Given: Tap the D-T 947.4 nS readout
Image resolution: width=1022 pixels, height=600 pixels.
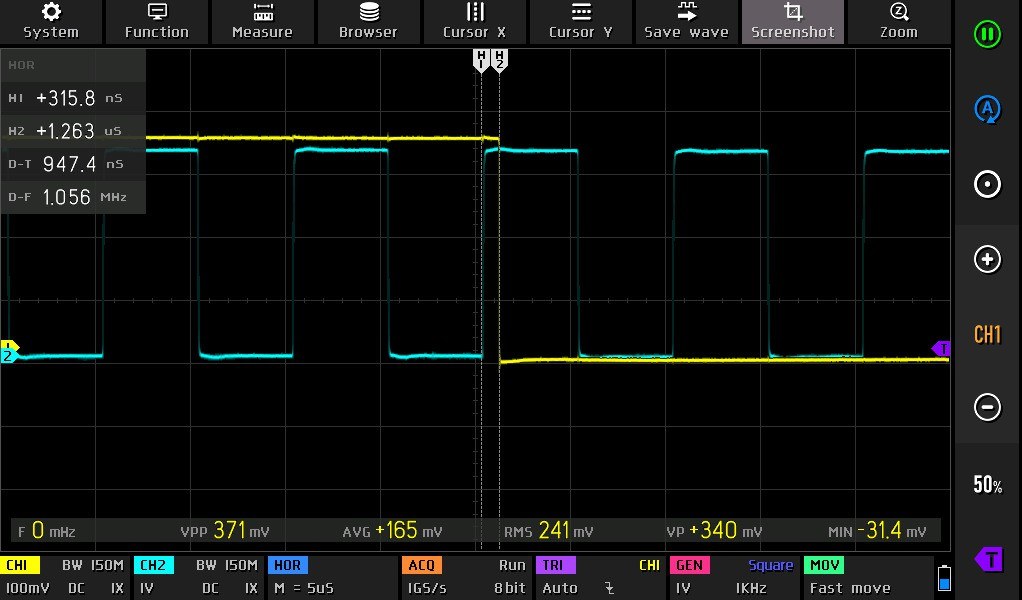Looking at the screenshot, I should pos(73,164).
